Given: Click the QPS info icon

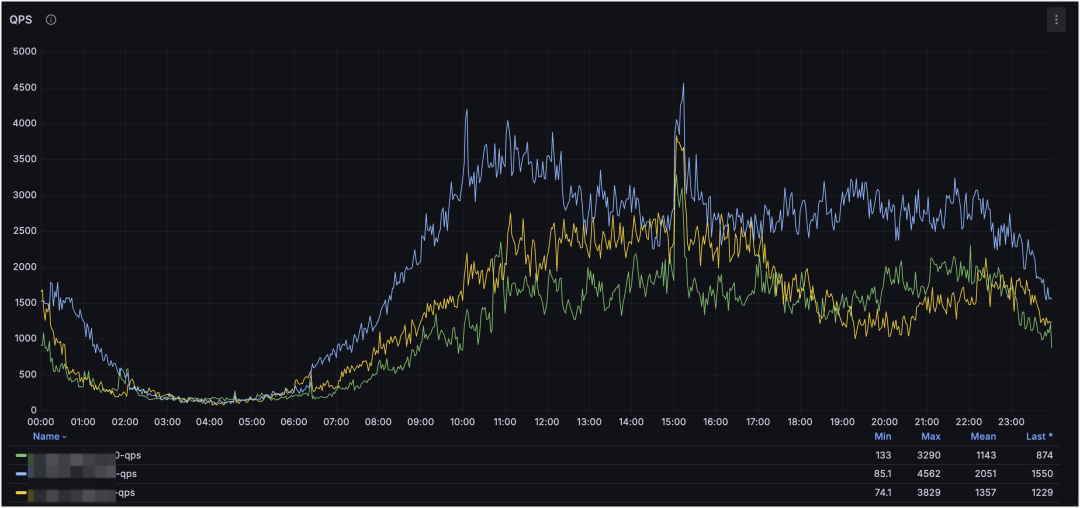Looking at the screenshot, I should (x=51, y=20).
